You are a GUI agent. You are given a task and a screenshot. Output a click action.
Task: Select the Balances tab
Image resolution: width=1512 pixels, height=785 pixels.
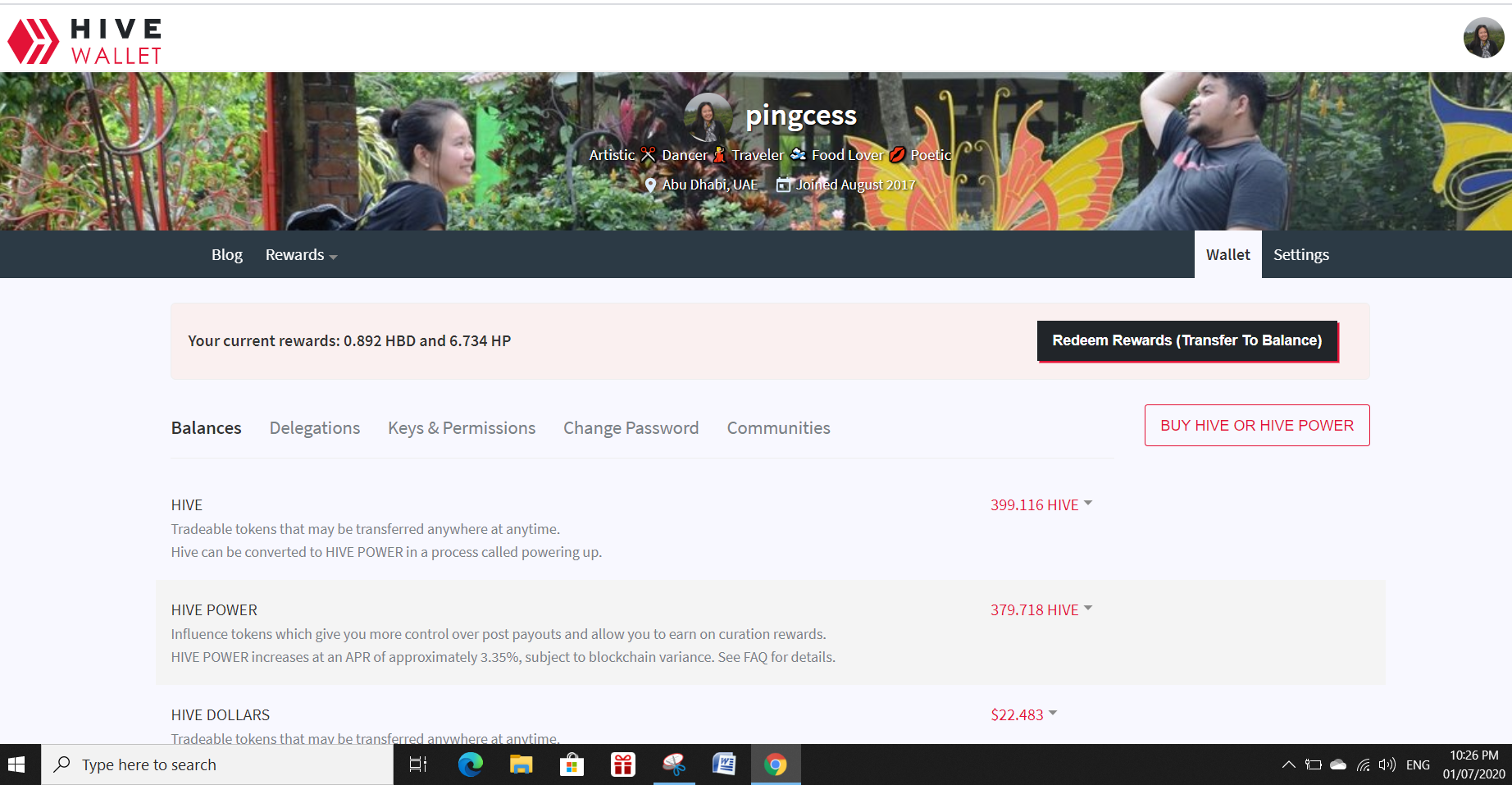click(x=206, y=428)
